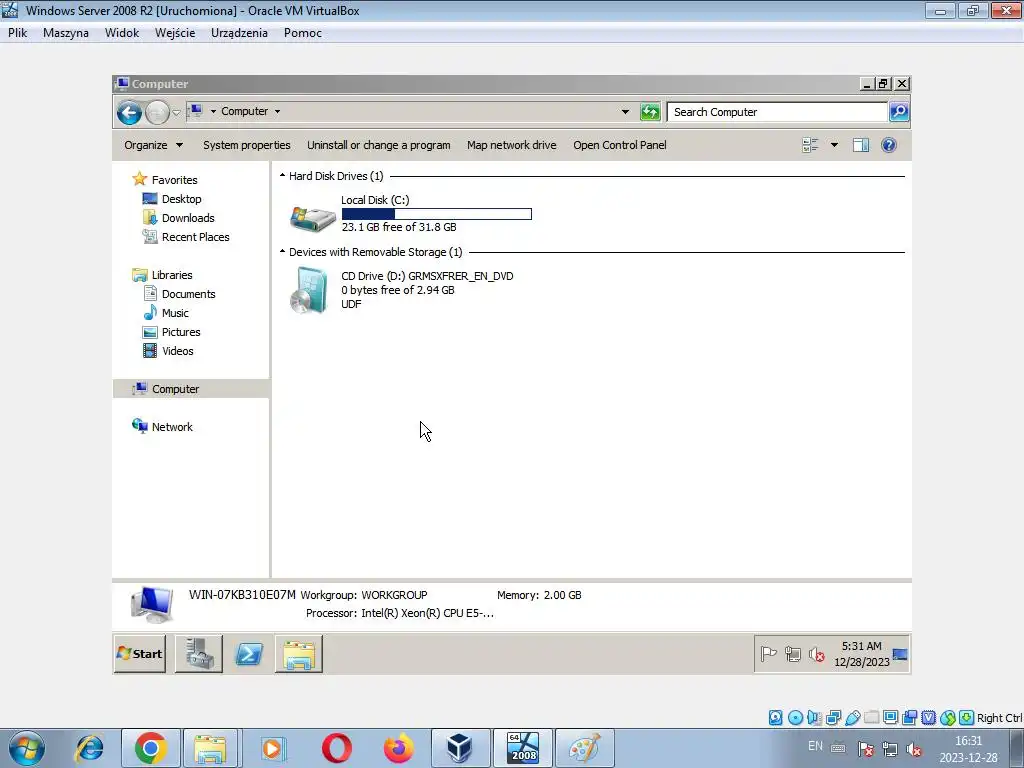1024x768 pixels.
Task: Click the Search Computer input field
Action: [777, 112]
